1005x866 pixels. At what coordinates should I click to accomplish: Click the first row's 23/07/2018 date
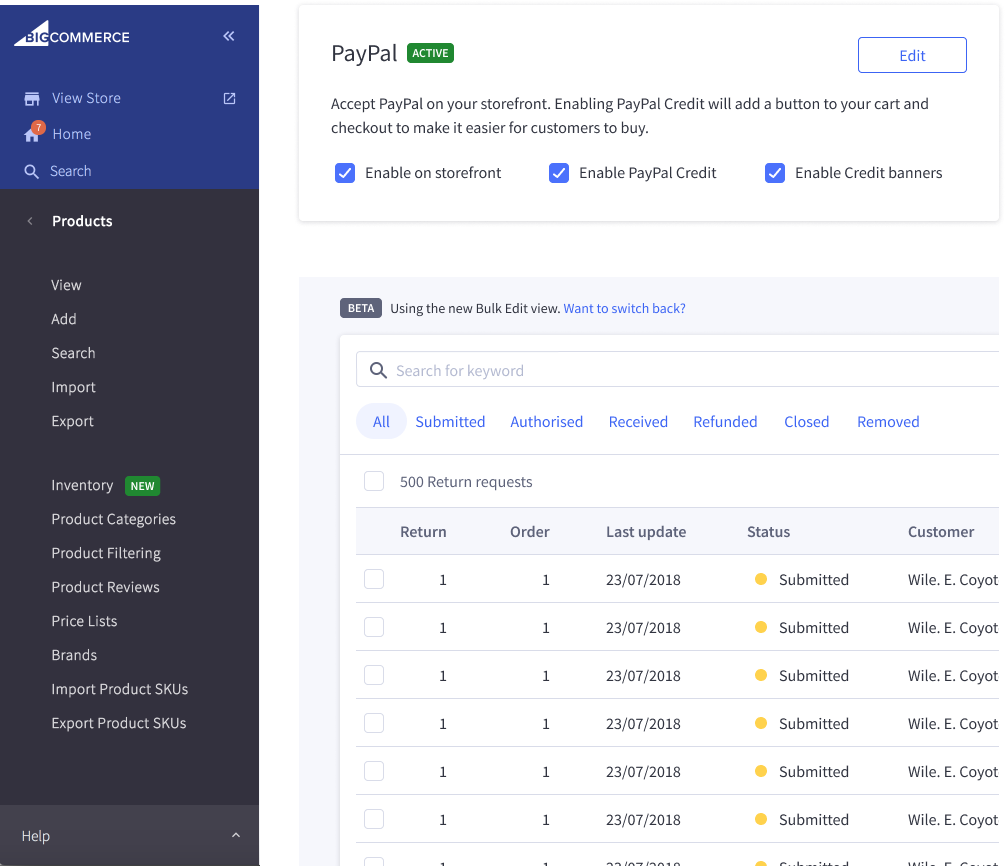click(x=643, y=579)
